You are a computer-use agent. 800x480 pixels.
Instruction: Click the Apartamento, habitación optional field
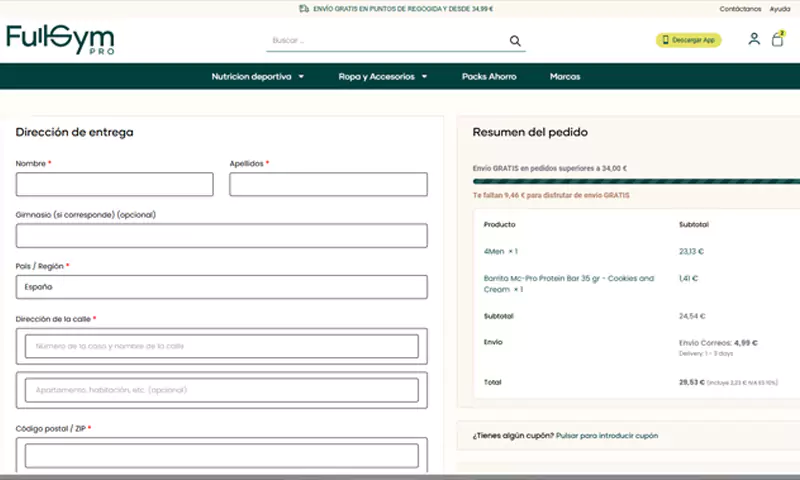tap(221, 390)
